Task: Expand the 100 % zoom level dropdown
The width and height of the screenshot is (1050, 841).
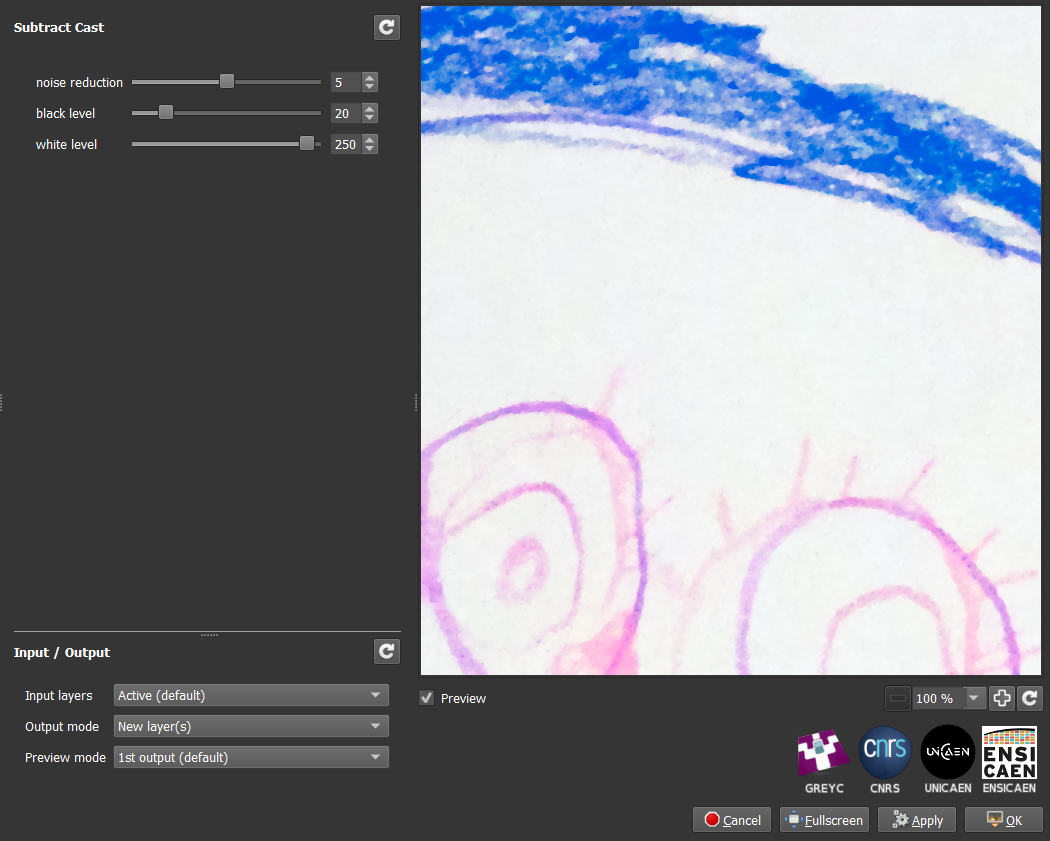Action: tap(975, 698)
